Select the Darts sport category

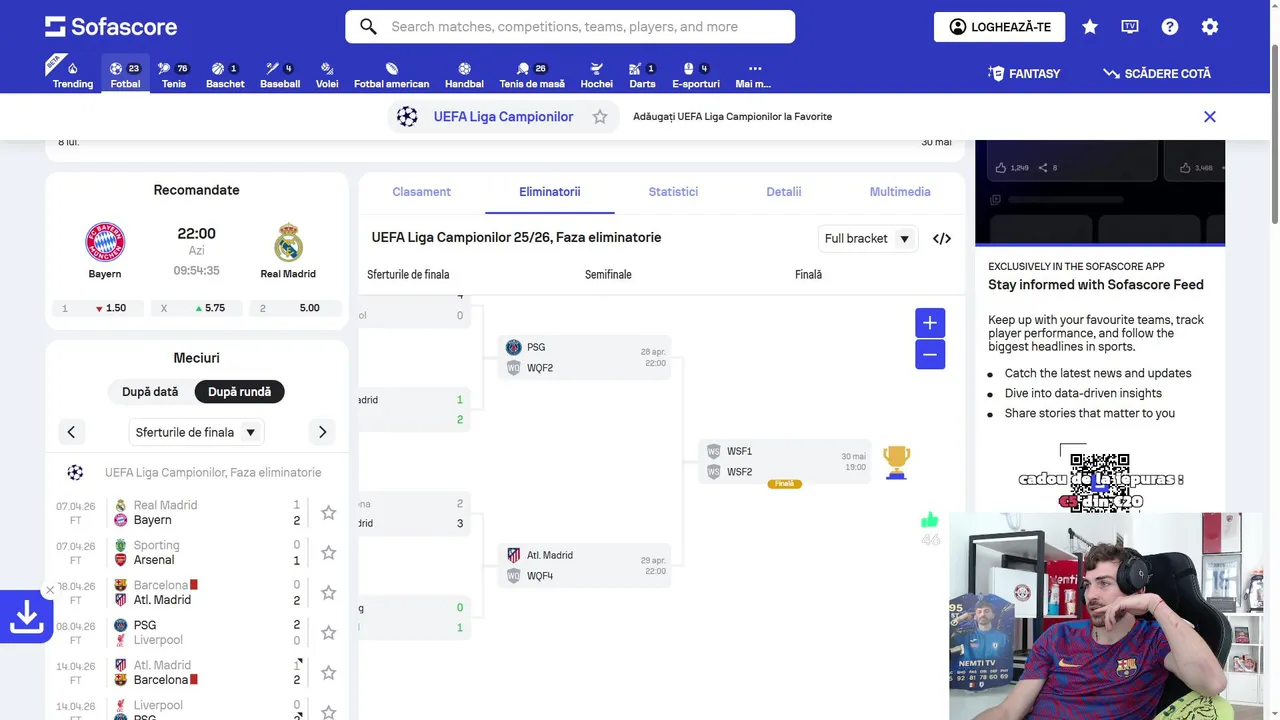(643, 75)
